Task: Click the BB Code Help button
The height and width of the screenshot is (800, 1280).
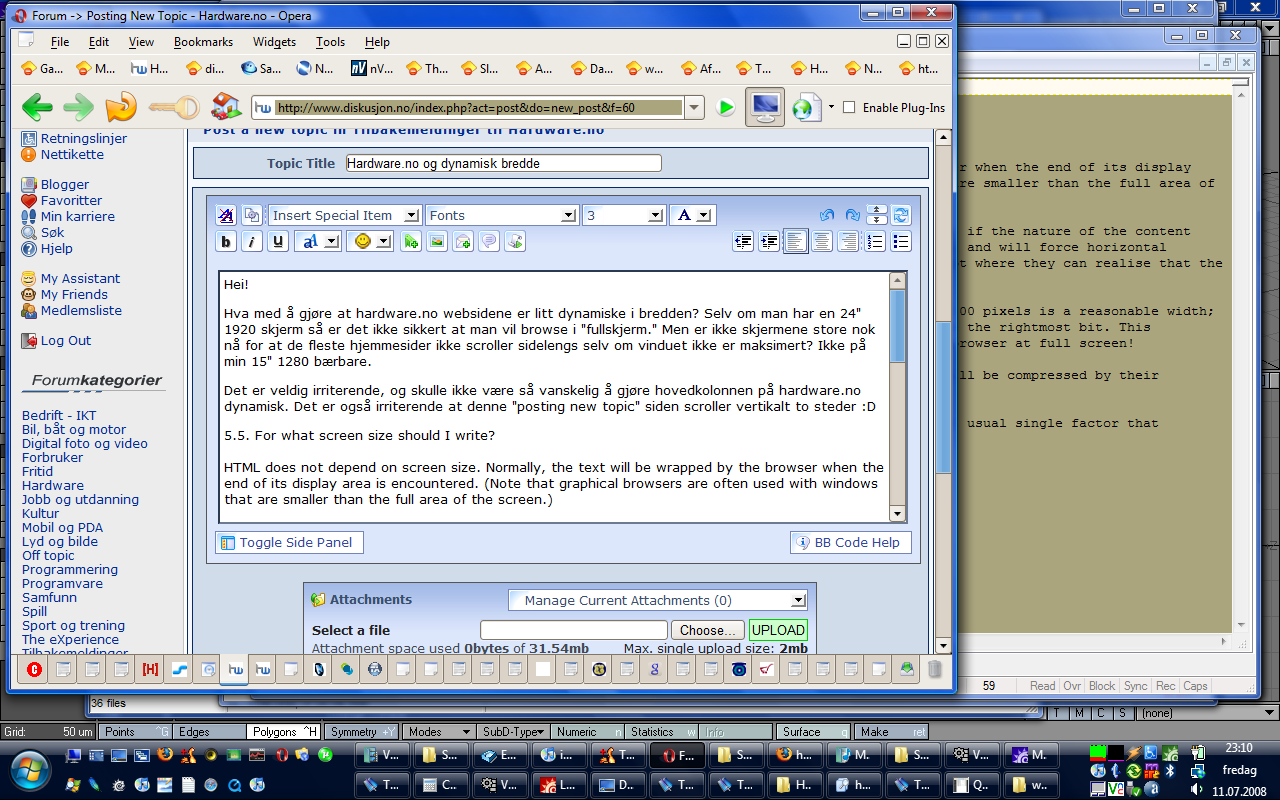Action: [850, 542]
